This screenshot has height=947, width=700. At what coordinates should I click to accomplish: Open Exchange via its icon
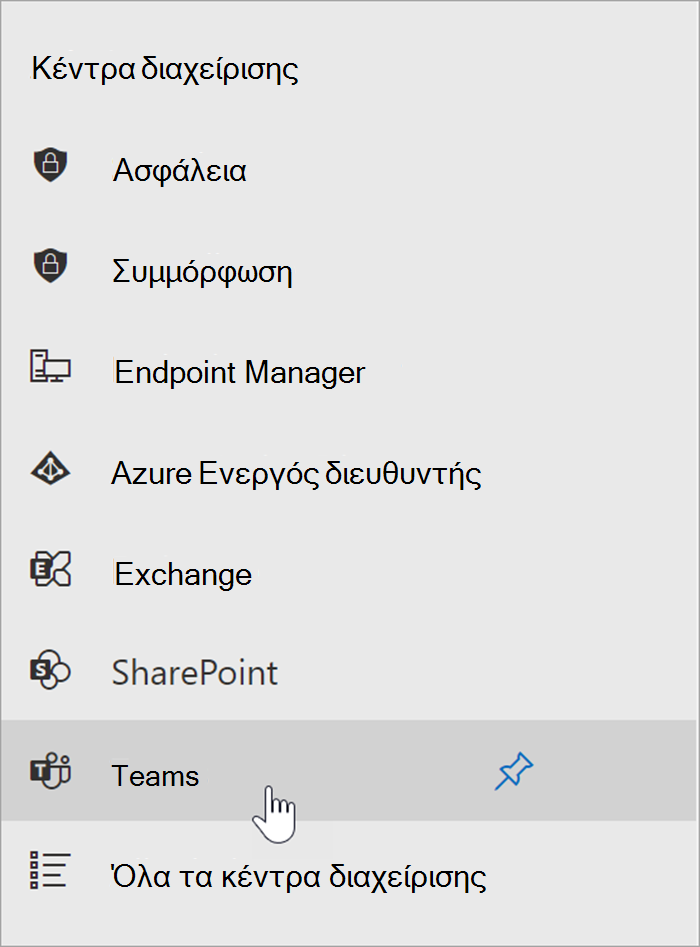click(x=51, y=569)
